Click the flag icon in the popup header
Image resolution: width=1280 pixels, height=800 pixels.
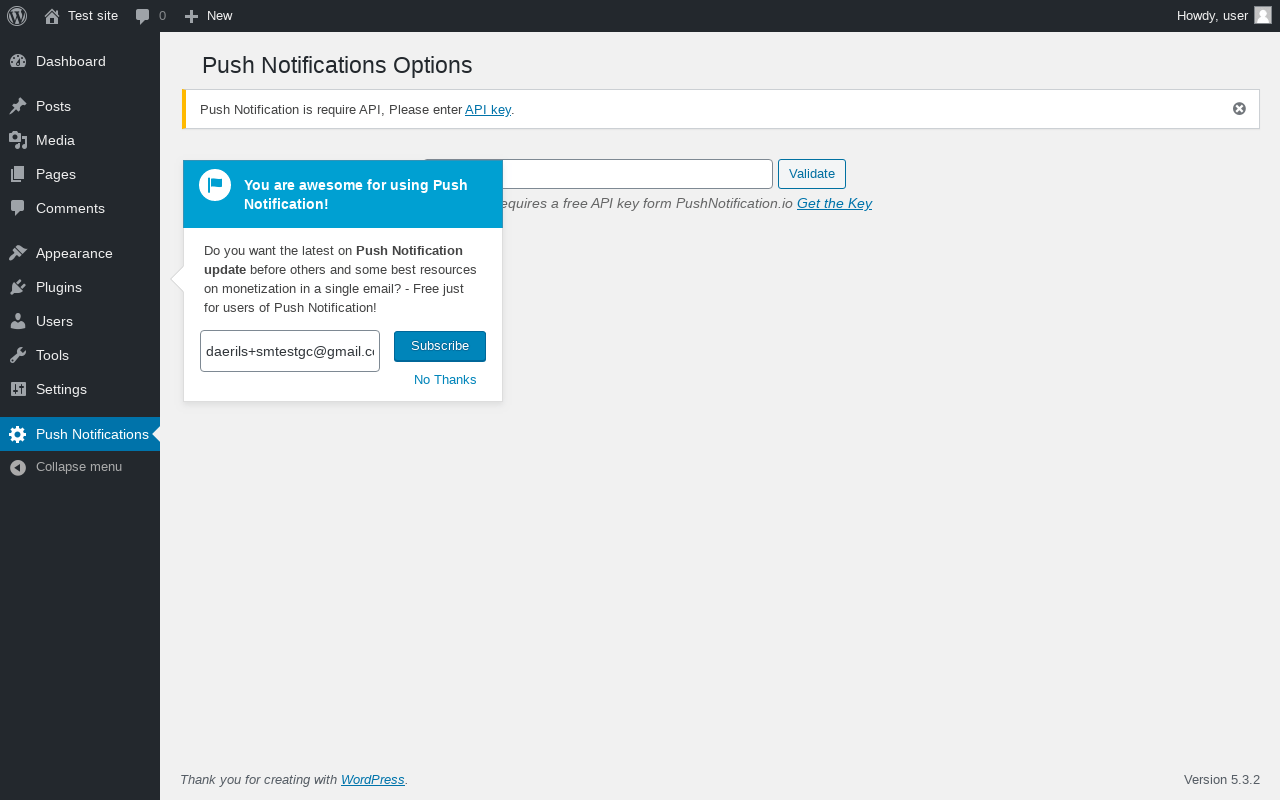pyautogui.click(x=215, y=185)
